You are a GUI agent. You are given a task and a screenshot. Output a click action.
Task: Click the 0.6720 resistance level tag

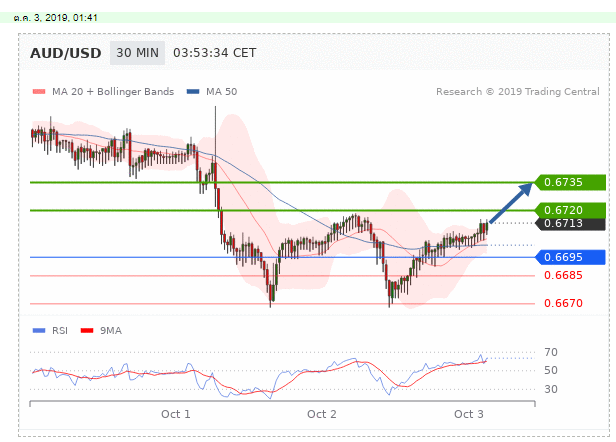point(570,210)
